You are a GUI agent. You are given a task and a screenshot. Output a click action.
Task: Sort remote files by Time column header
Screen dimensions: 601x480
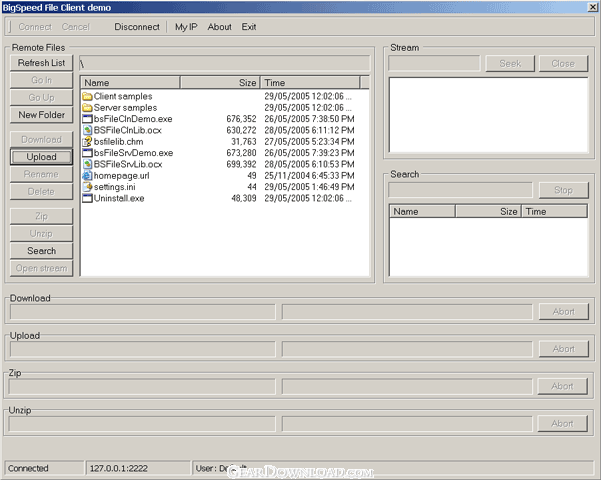pyautogui.click(x=310, y=83)
